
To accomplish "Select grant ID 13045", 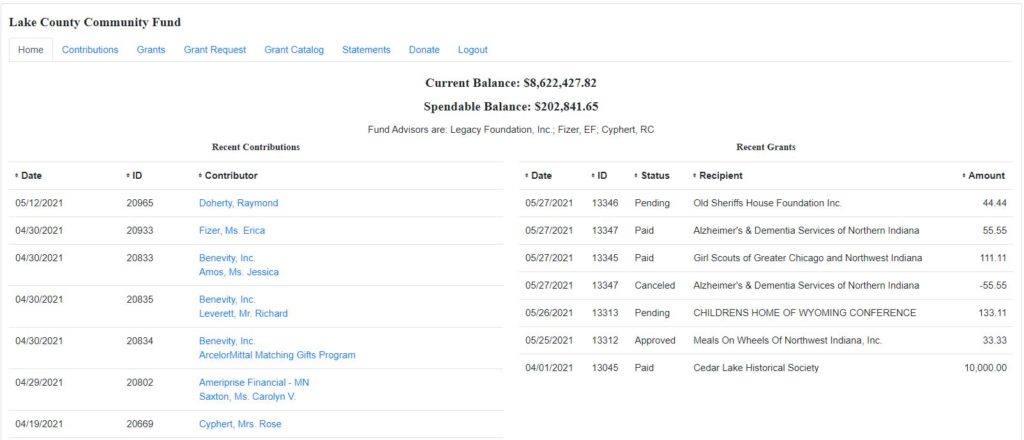I will pyautogui.click(x=605, y=368).
